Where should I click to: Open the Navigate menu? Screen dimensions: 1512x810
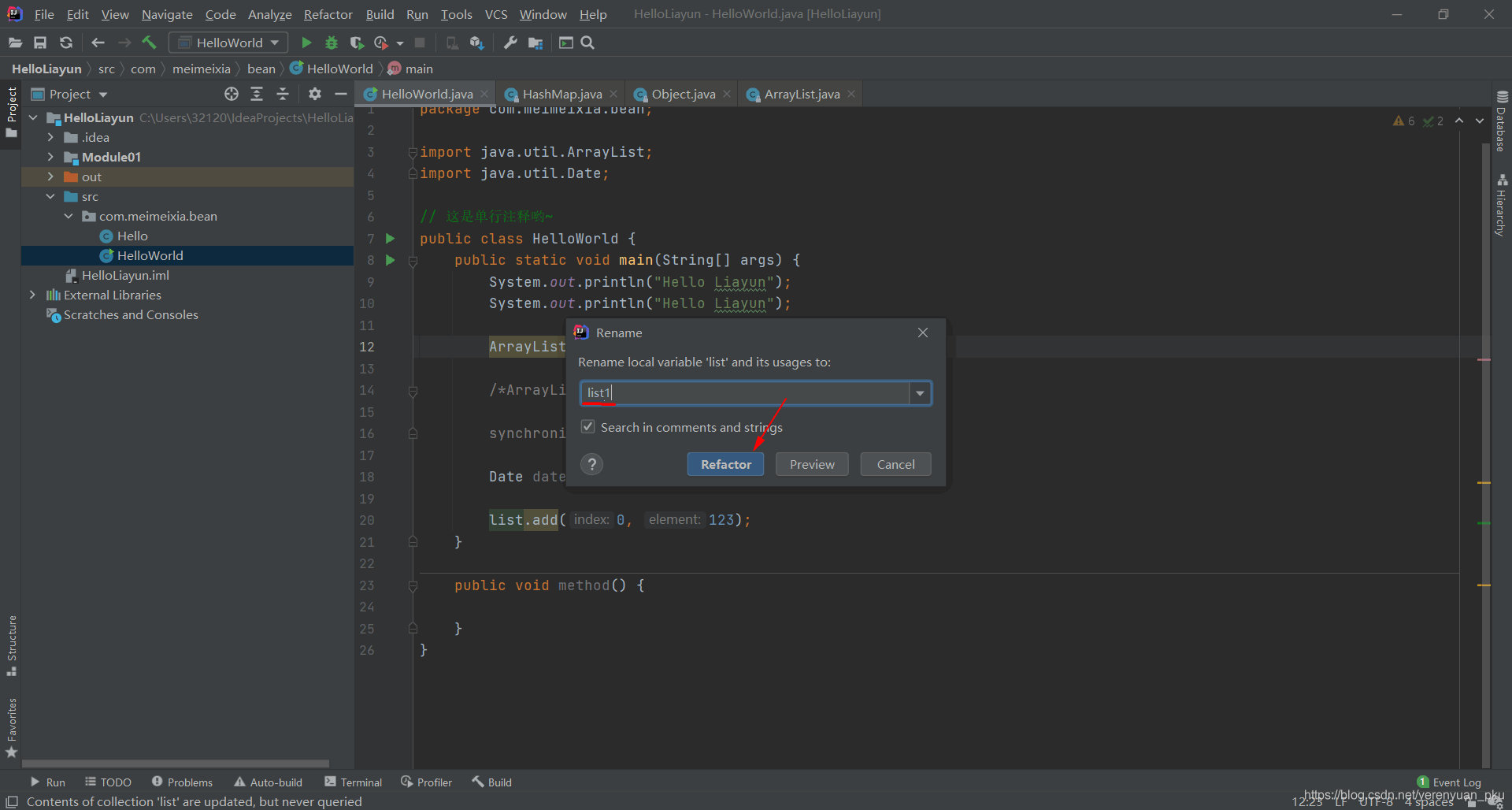(167, 14)
